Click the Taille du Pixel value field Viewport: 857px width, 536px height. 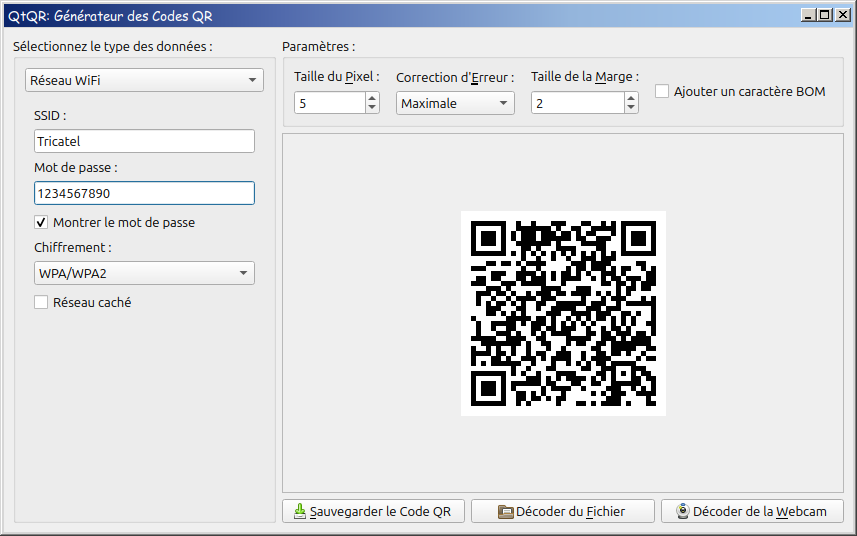pyautogui.click(x=330, y=103)
